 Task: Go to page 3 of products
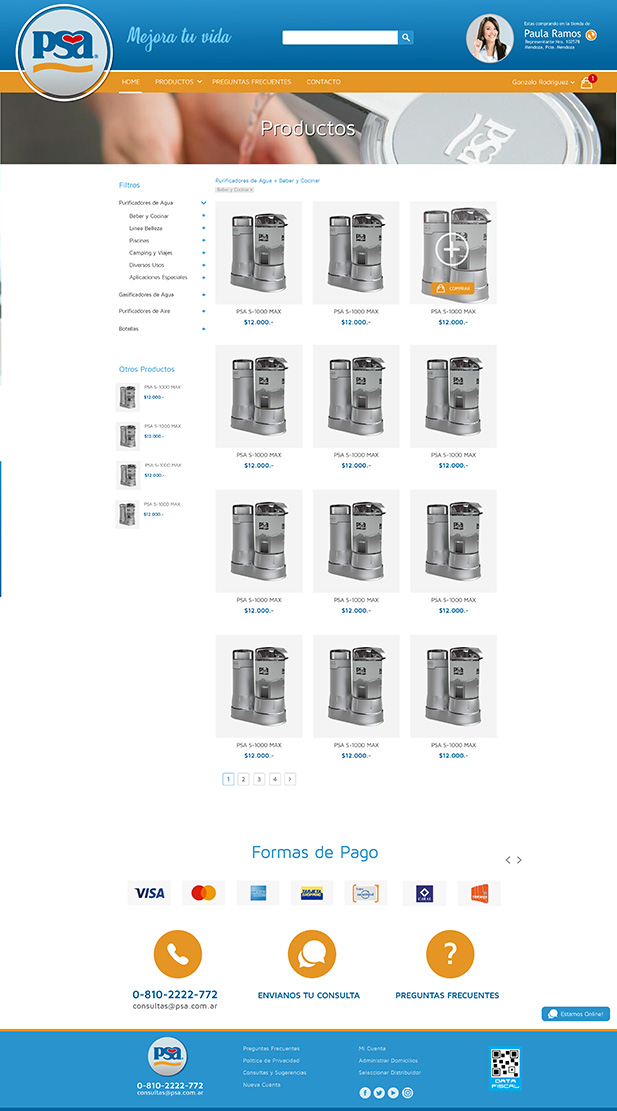point(259,779)
